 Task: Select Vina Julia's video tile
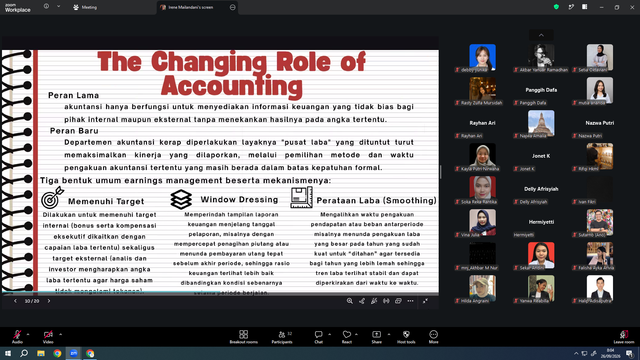(482, 223)
